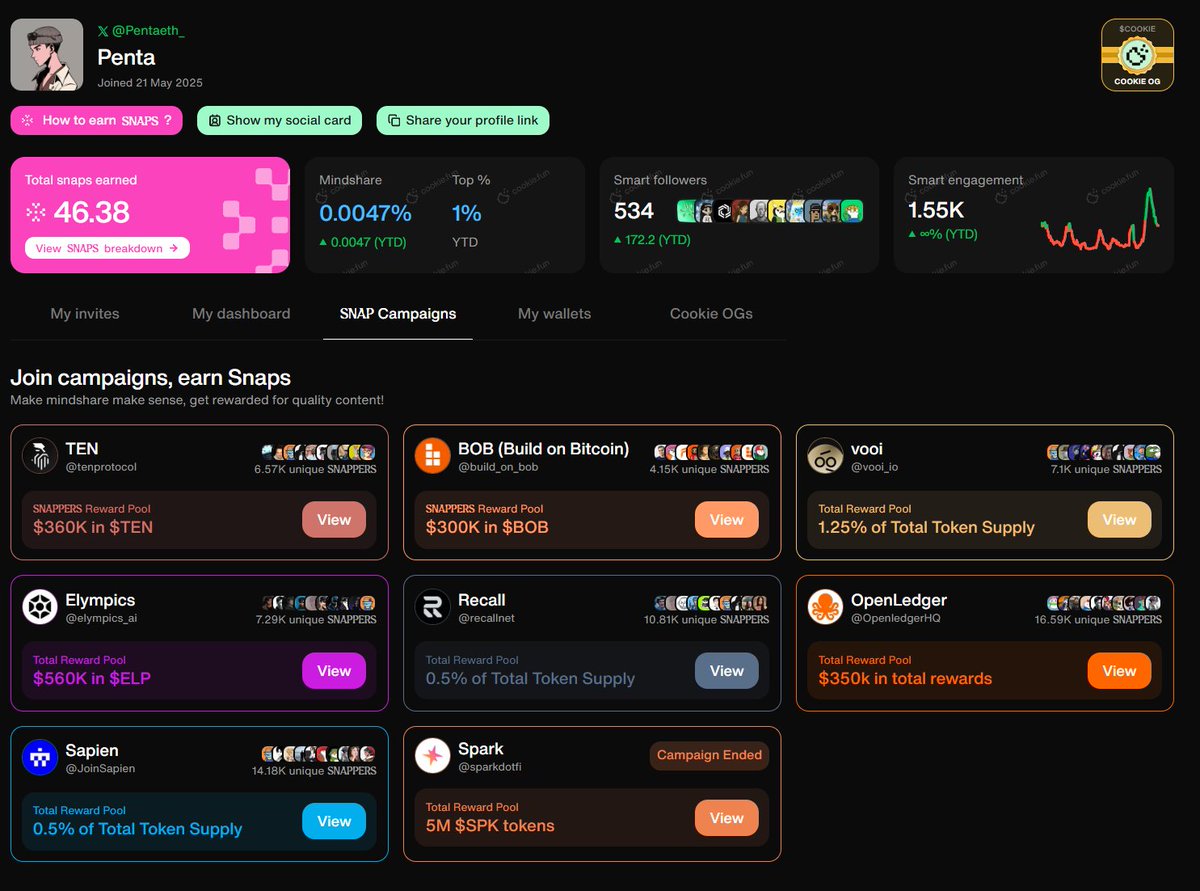
Task: Click OpenLedger's snapper avatars row
Action: click(1104, 603)
